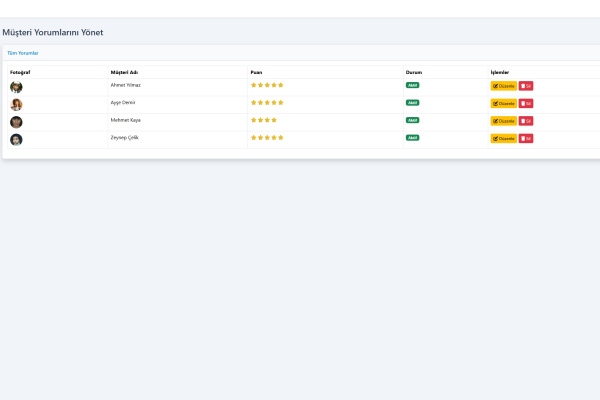Delete Zeynep Çelik's review

[x=526, y=138]
